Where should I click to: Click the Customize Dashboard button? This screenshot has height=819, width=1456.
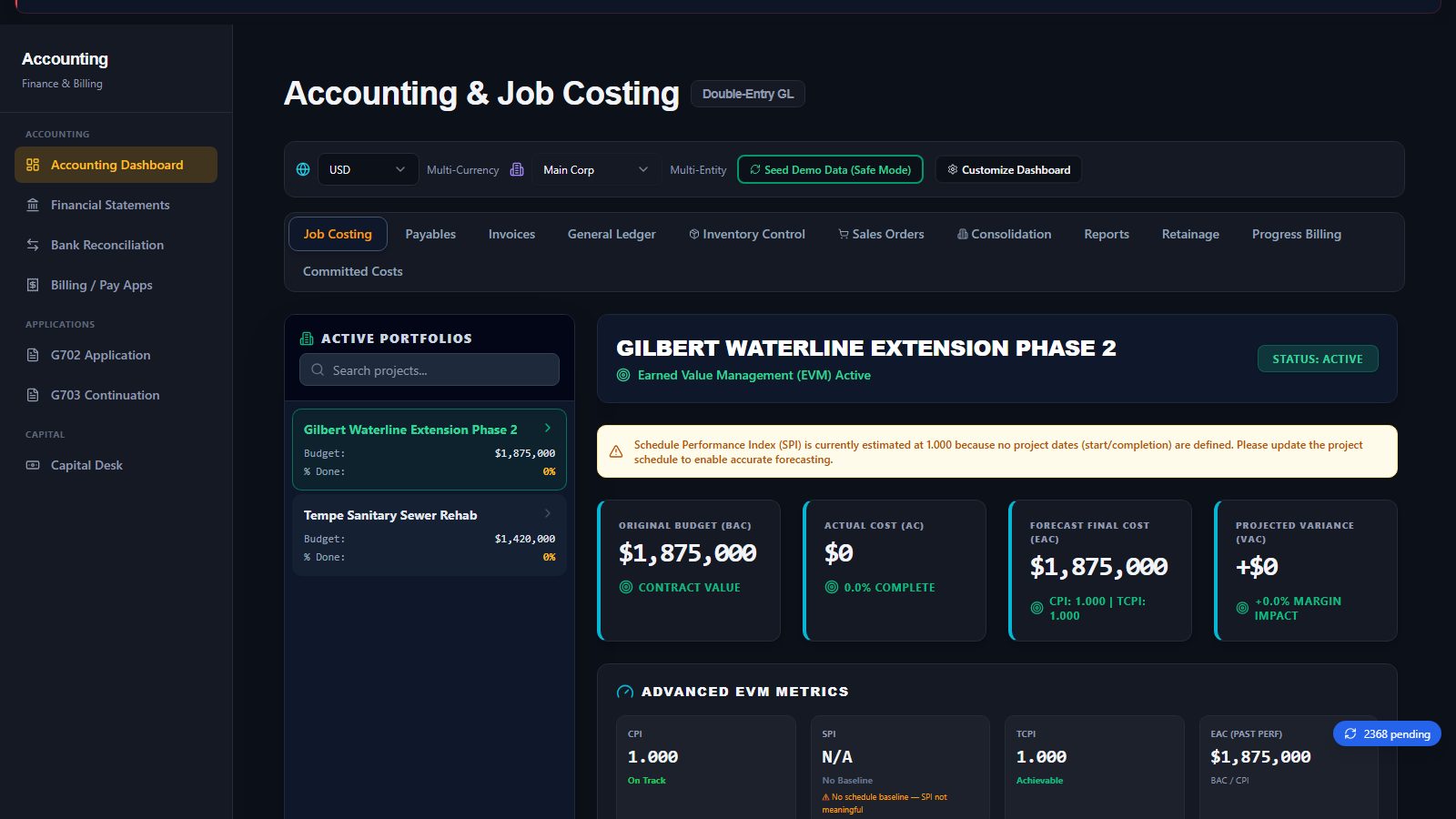tap(1008, 169)
